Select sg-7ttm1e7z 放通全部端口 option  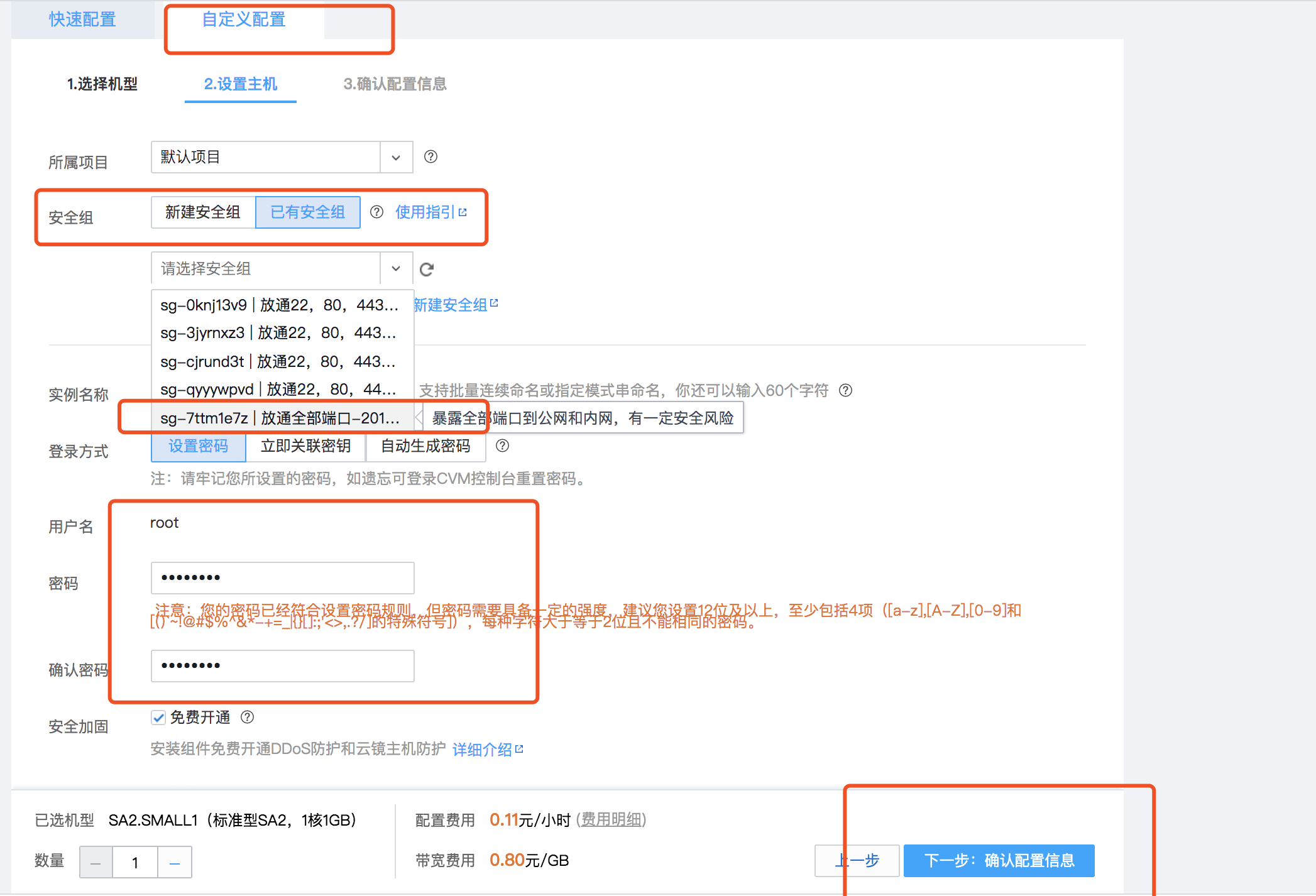pyautogui.click(x=280, y=418)
